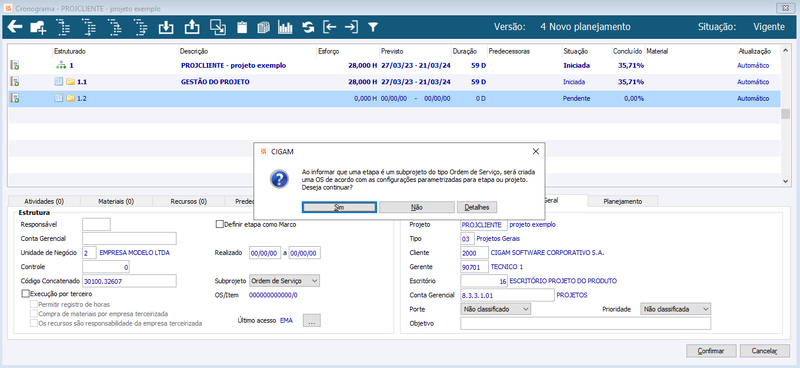This screenshot has width=800, height=368.
Task: Switch to the Planejamento tab
Action: (622, 202)
